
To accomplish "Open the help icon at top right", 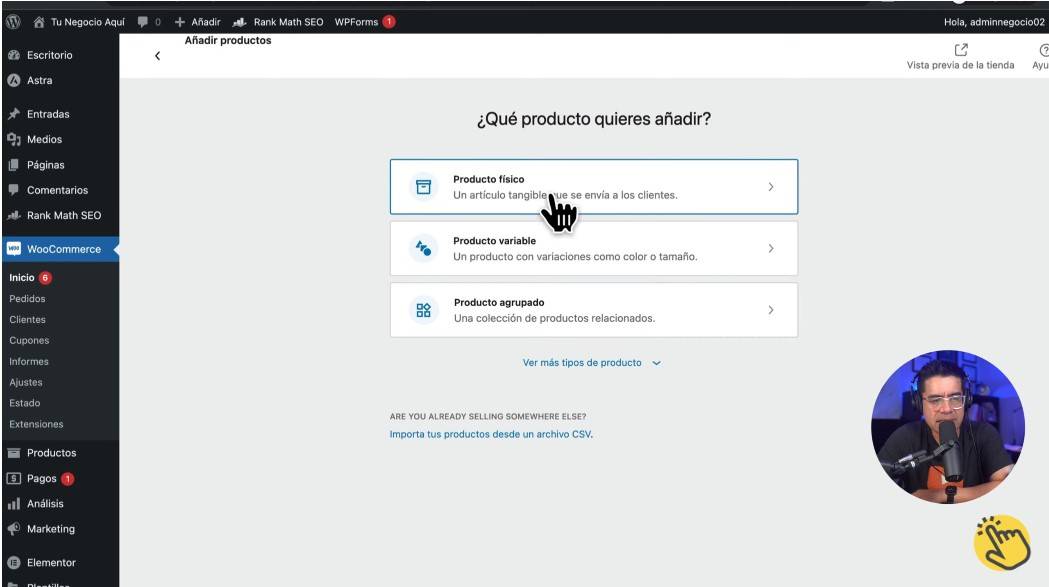I will (1042, 51).
